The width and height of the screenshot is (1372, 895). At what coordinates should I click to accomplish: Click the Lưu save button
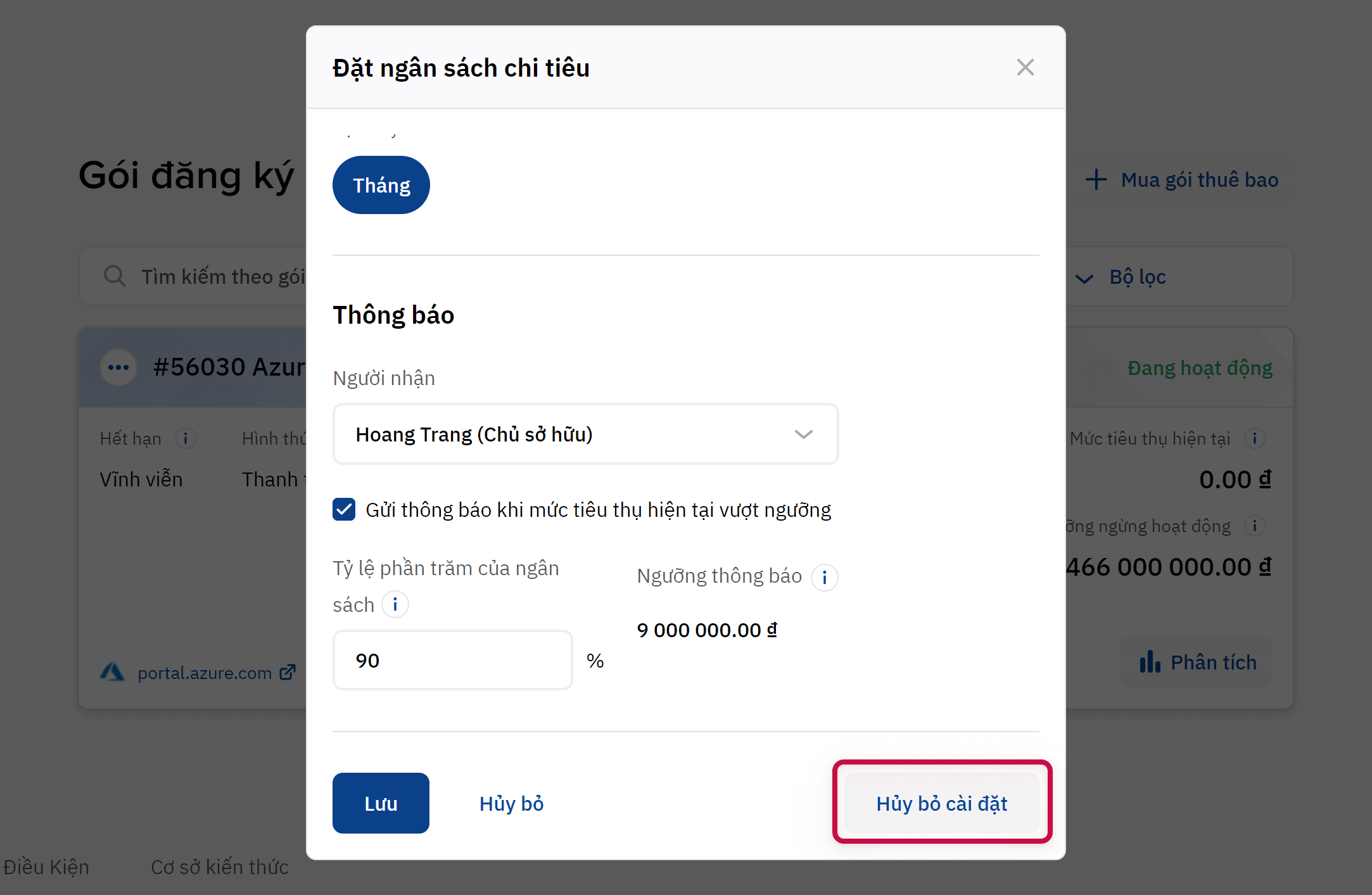381,803
